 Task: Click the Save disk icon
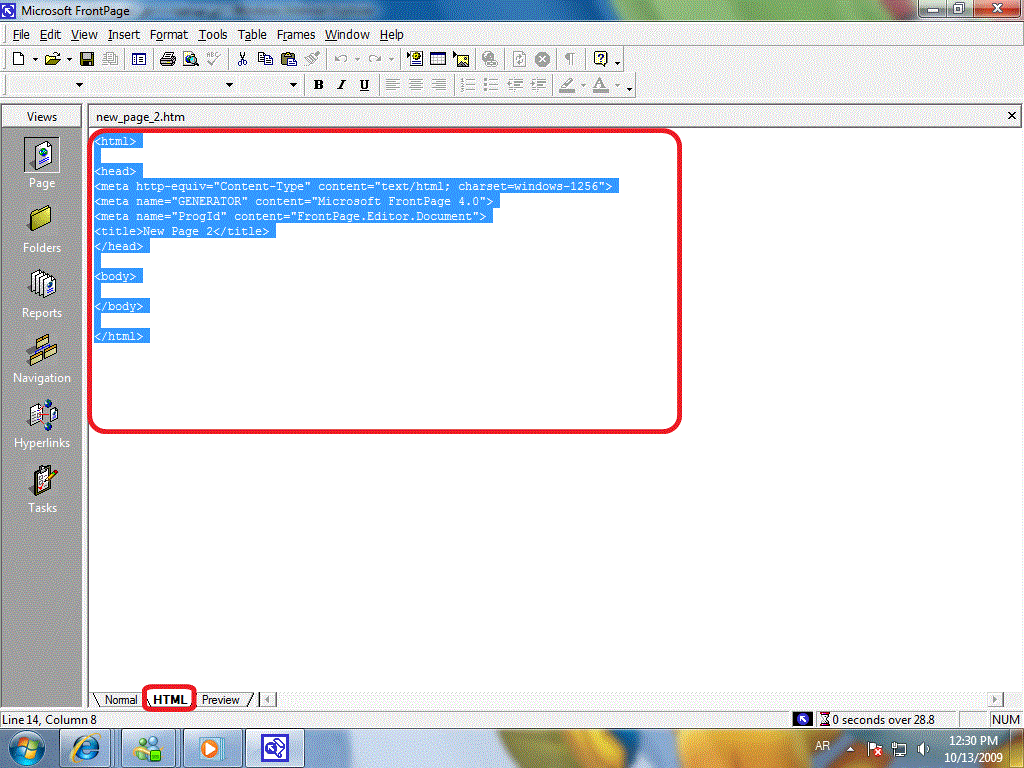tap(87, 59)
